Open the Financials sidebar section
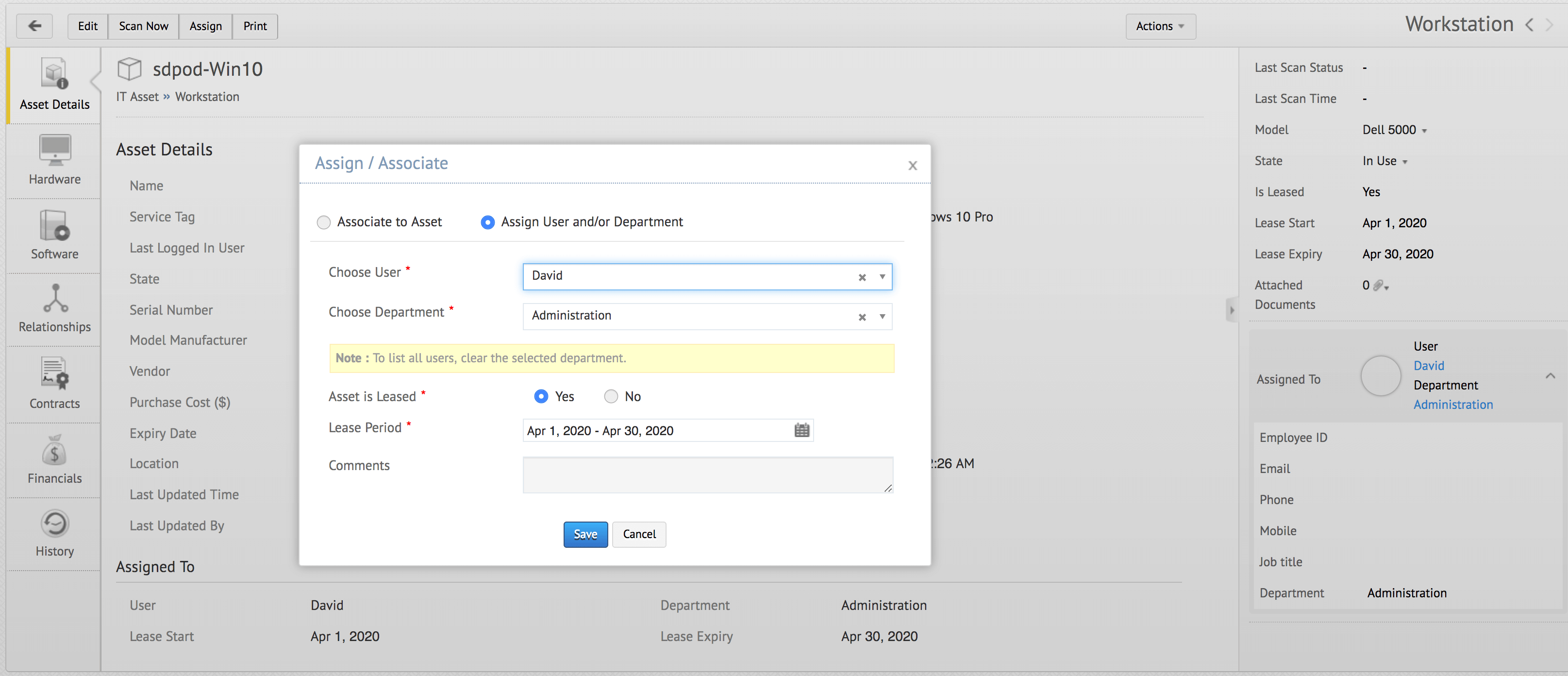1568x676 pixels. point(55,459)
